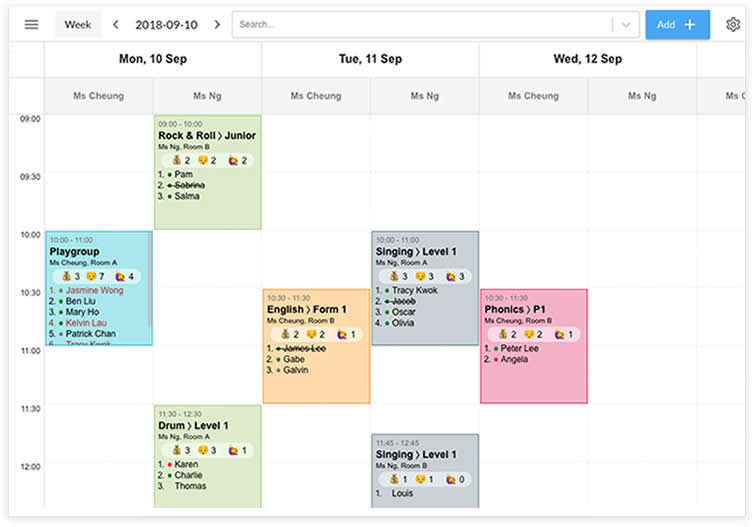The height and width of the screenshot is (527, 754).
Task: Open student Jasmine Wong in Playgroup
Action: 94,290
